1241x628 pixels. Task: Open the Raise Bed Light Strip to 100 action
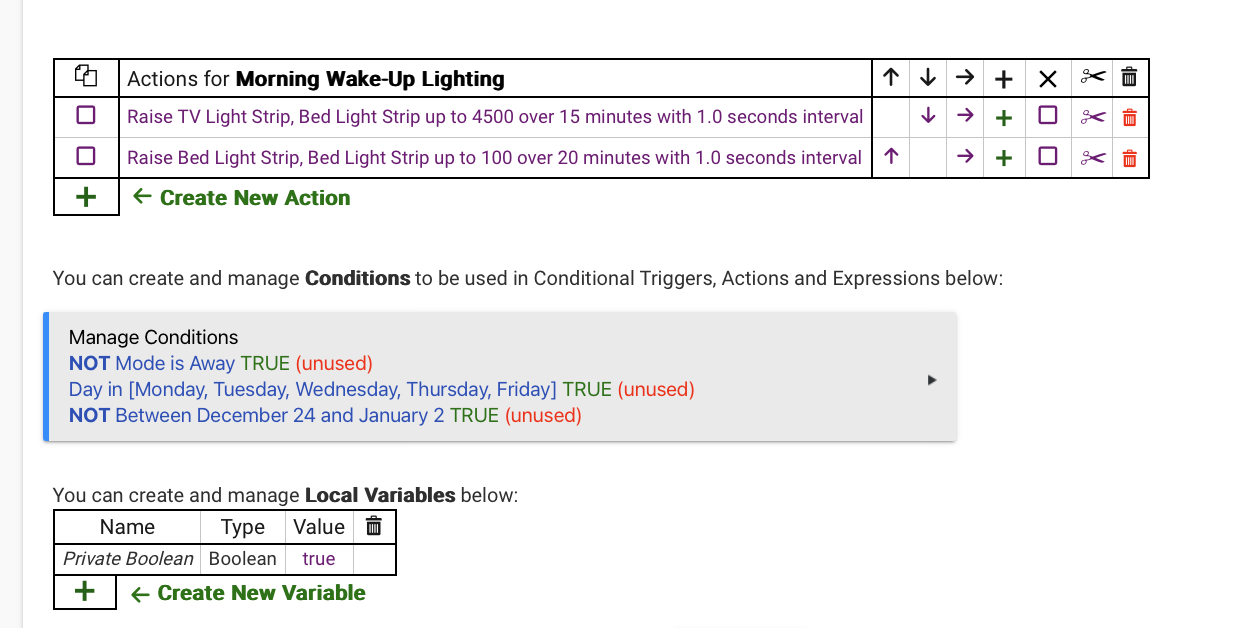[x=494, y=158]
